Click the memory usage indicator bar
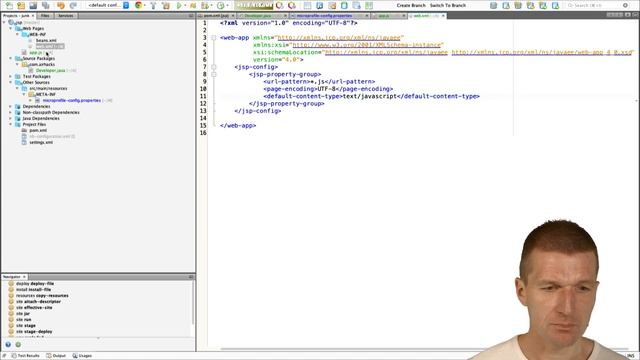The height and width of the screenshot is (360, 640). (x=253, y=5)
